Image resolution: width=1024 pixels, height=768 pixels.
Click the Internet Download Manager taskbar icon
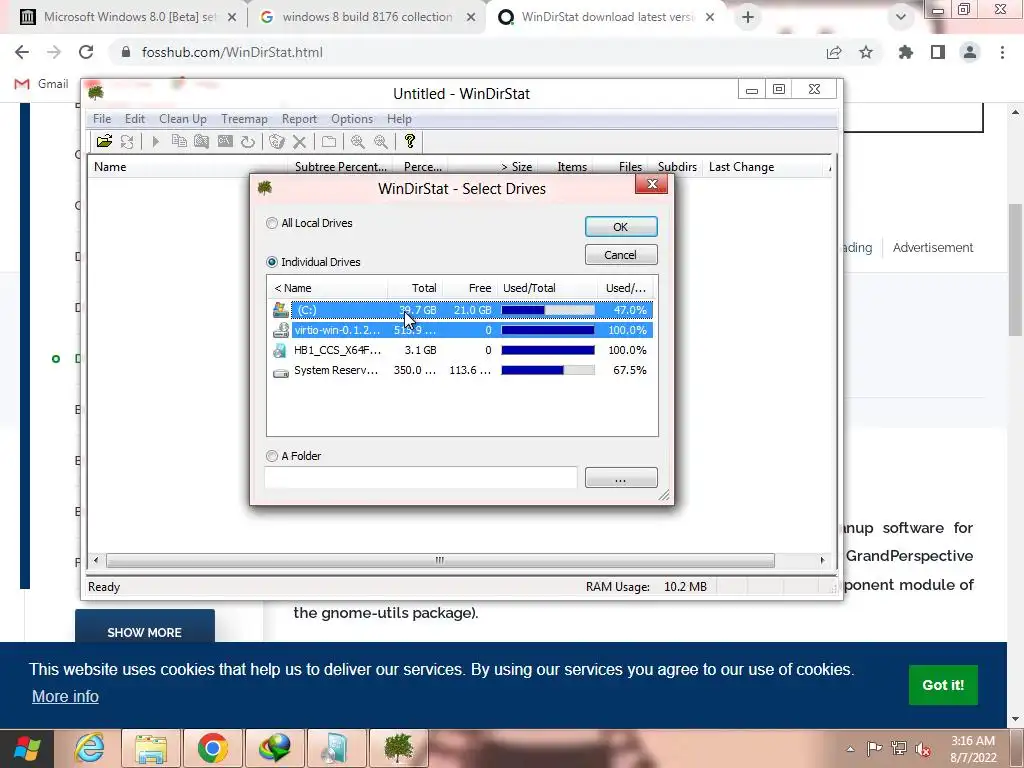point(274,748)
